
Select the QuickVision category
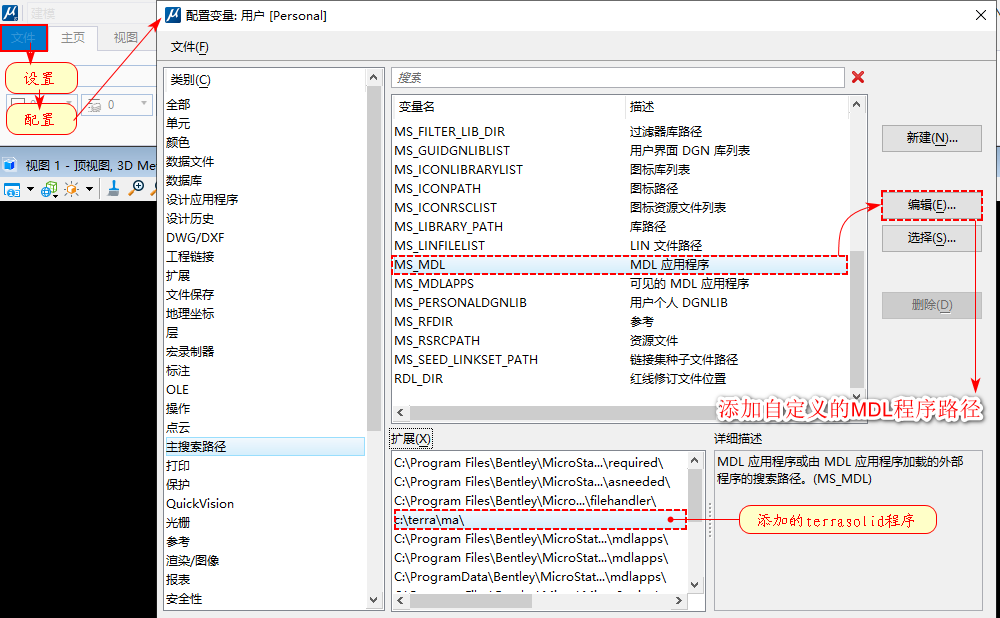(200, 504)
